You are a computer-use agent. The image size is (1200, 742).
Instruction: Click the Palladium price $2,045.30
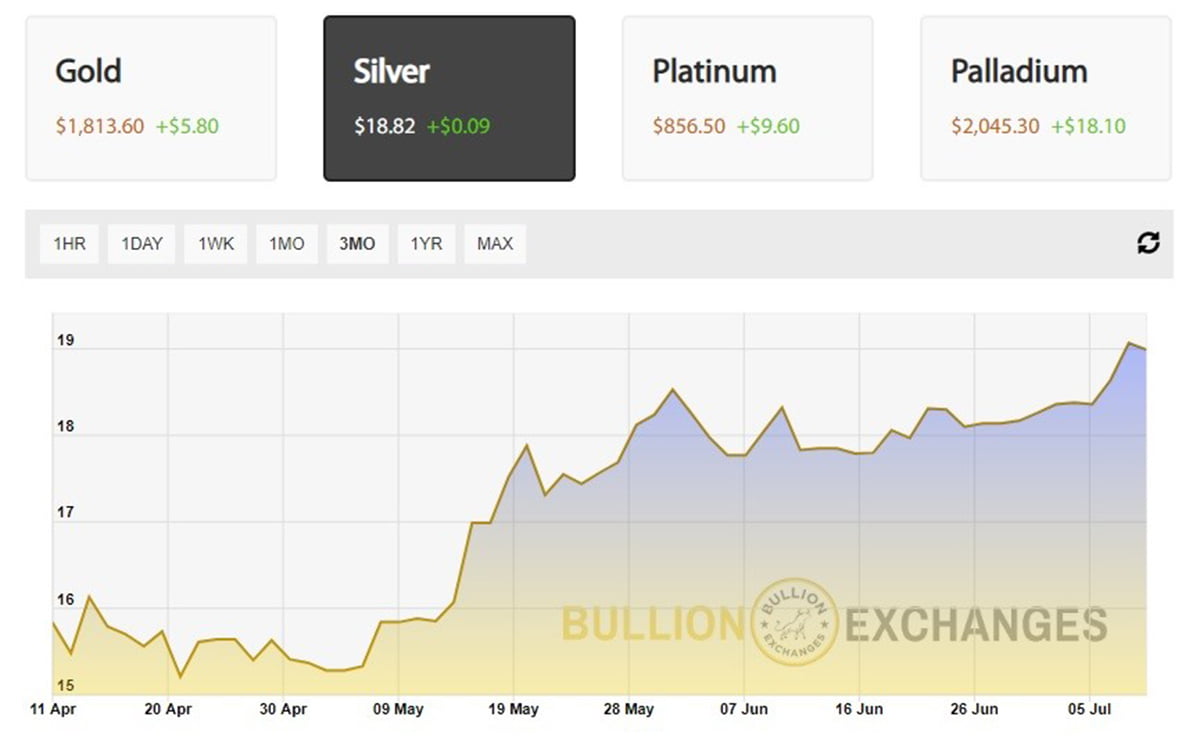click(995, 127)
